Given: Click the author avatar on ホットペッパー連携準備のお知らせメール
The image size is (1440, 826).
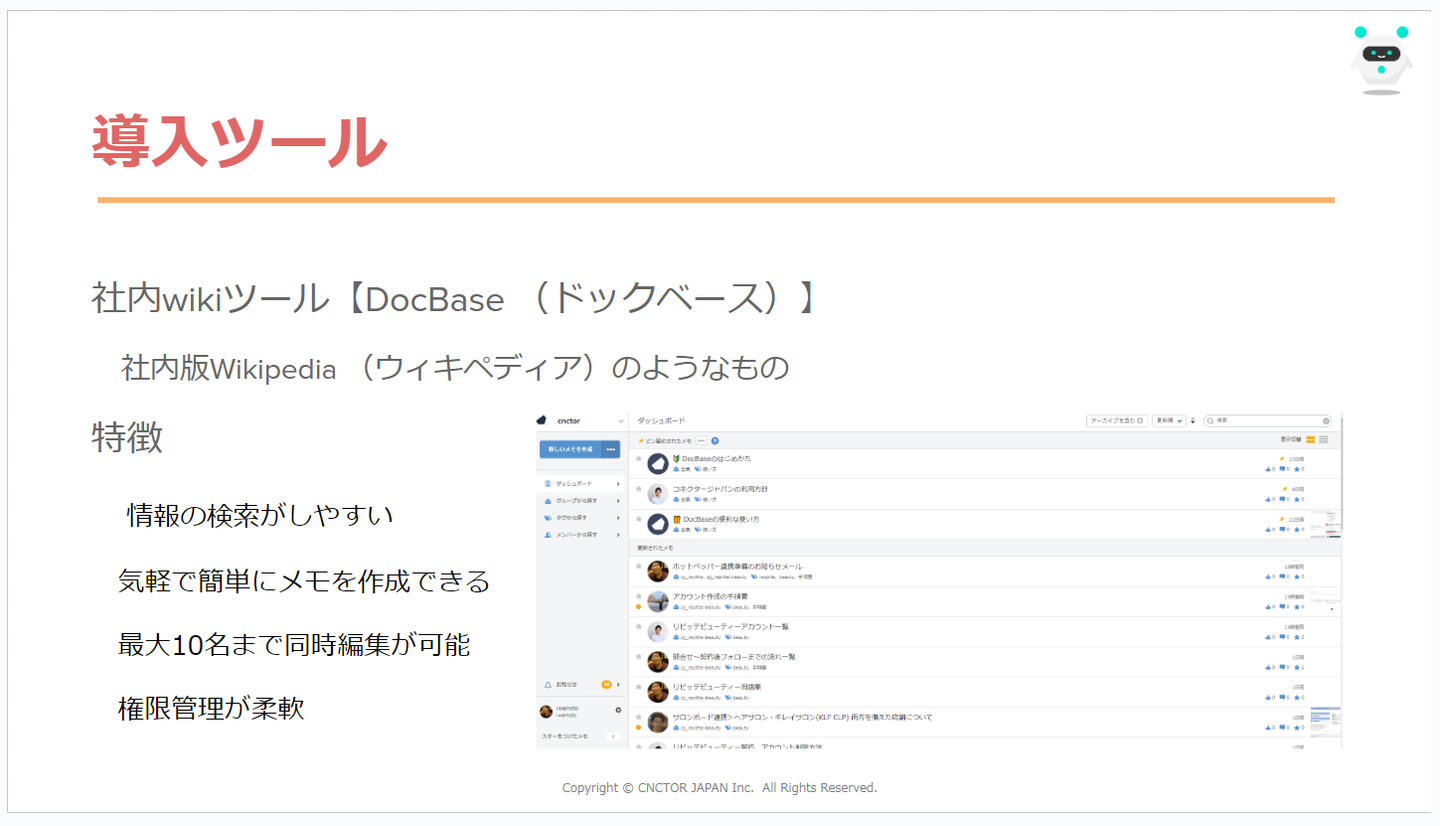Looking at the screenshot, I should click(658, 571).
